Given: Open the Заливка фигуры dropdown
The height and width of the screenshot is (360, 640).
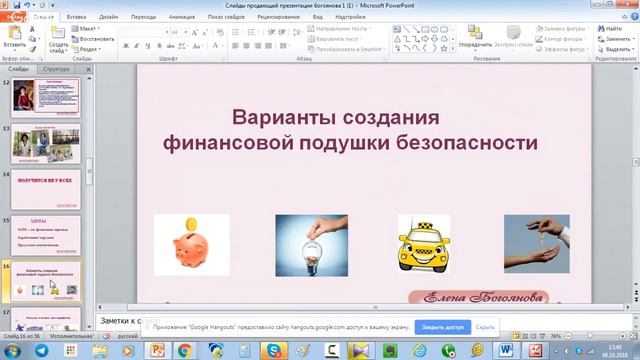Looking at the screenshot, I should (x=562, y=29).
